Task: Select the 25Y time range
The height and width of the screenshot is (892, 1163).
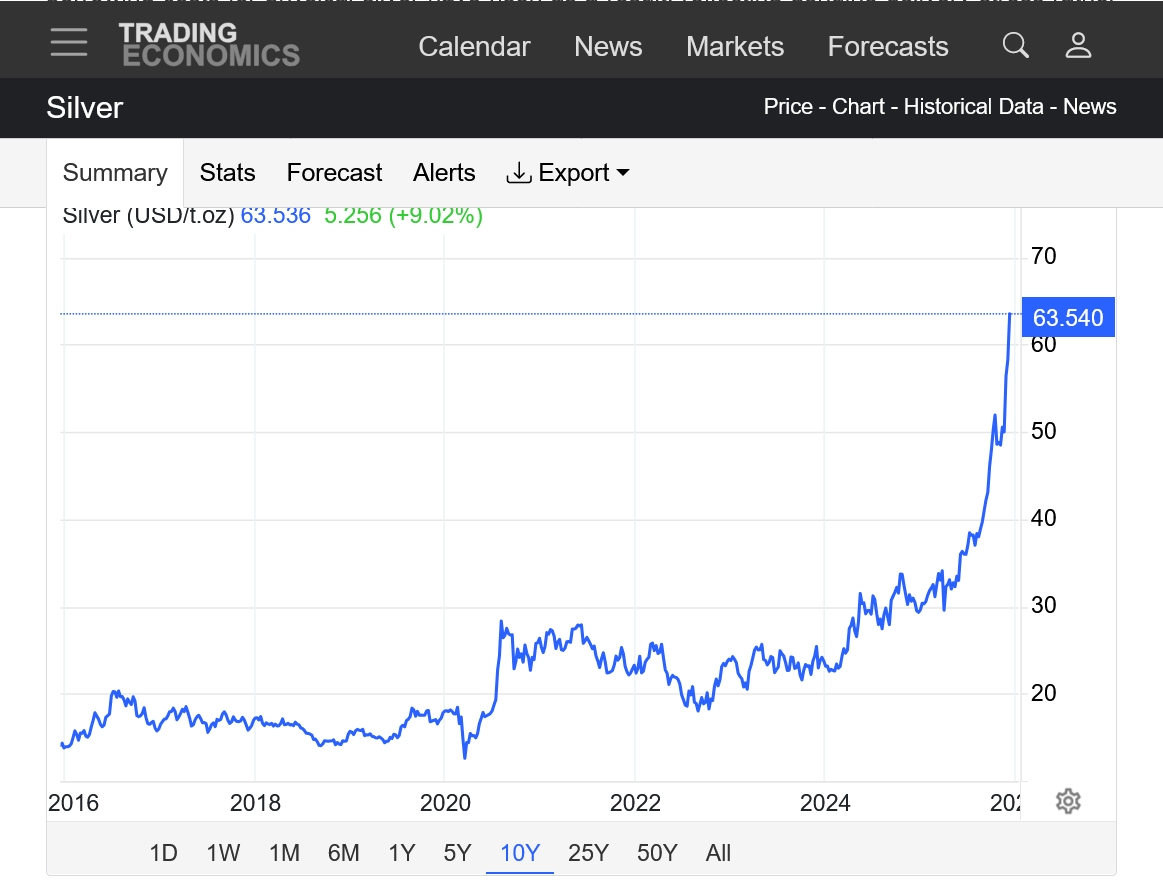Action: [x=588, y=853]
